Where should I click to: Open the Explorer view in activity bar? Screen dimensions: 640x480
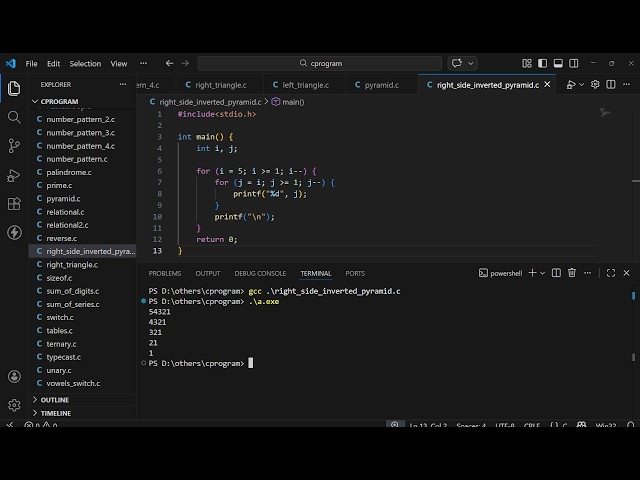coord(14,88)
